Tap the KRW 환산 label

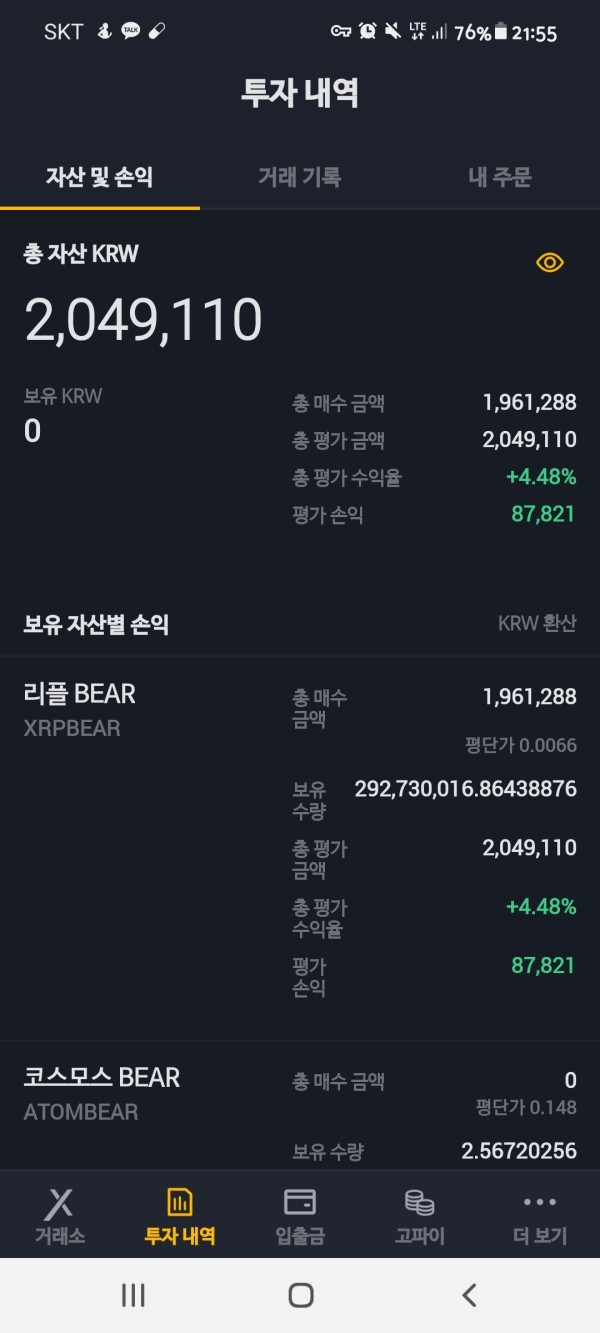point(537,623)
